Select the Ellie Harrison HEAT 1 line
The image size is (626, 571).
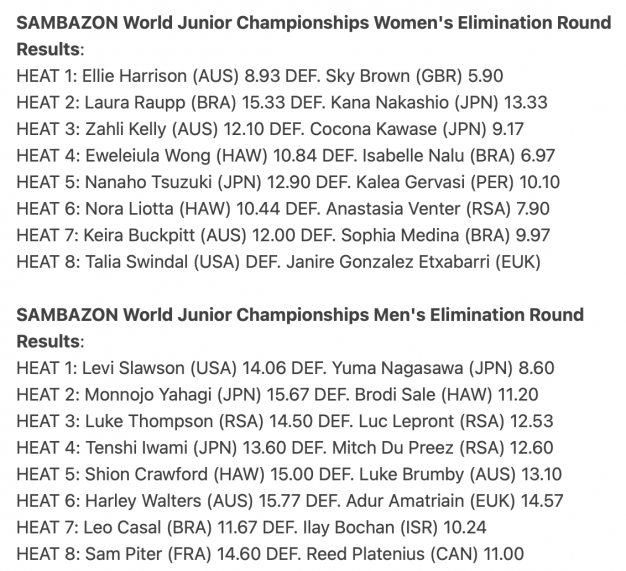(x=260, y=76)
